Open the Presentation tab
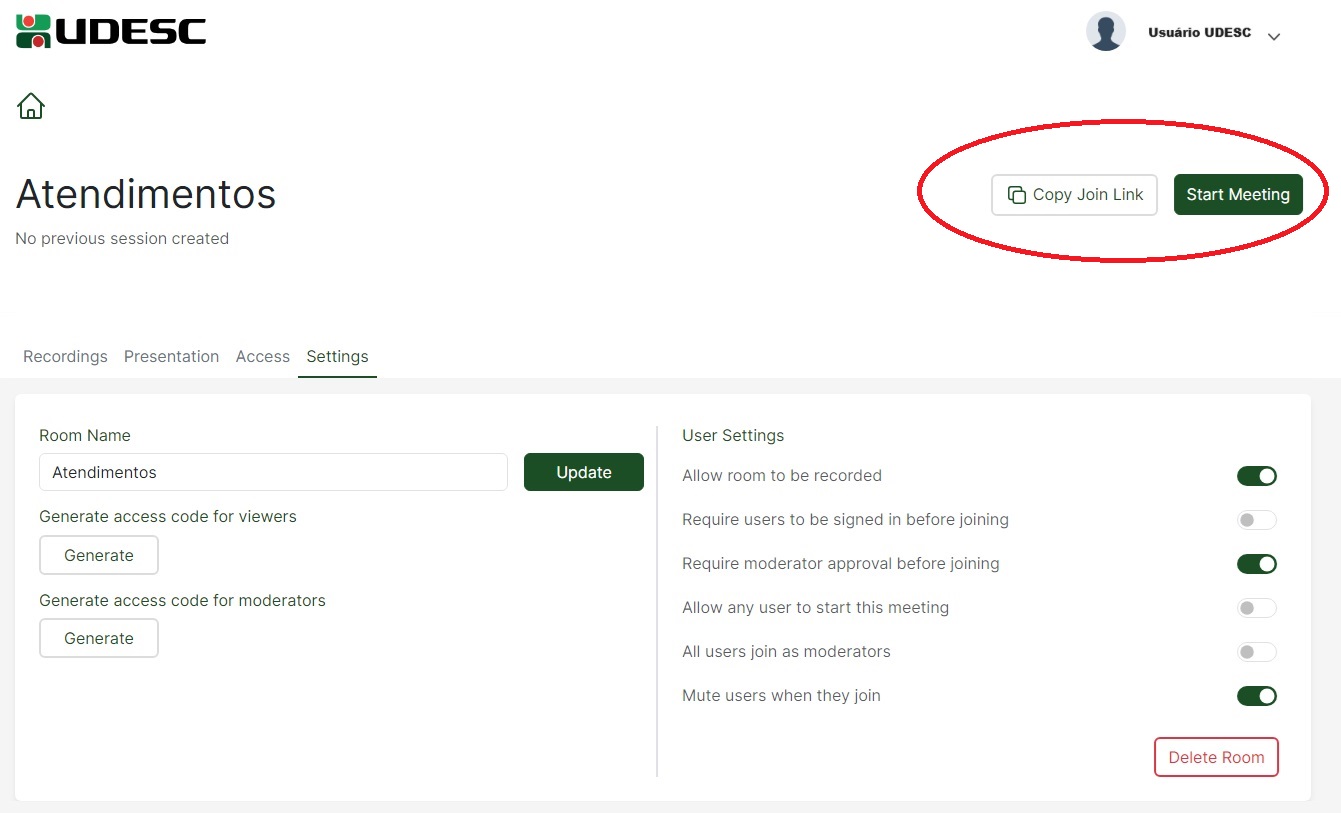The height and width of the screenshot is (813, 1341). (171, 357)
